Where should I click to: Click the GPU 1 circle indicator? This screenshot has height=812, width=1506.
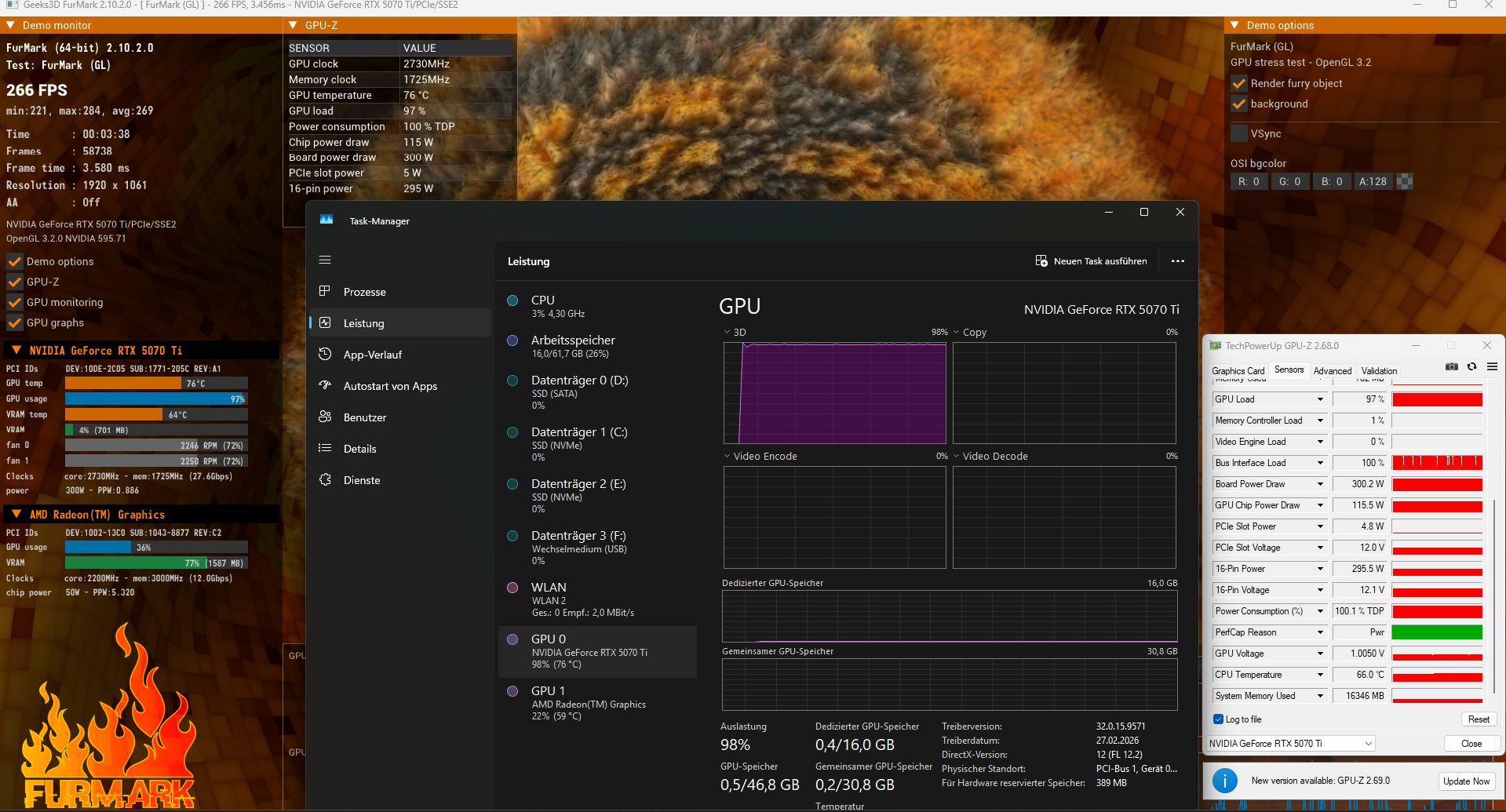(512, 691)
